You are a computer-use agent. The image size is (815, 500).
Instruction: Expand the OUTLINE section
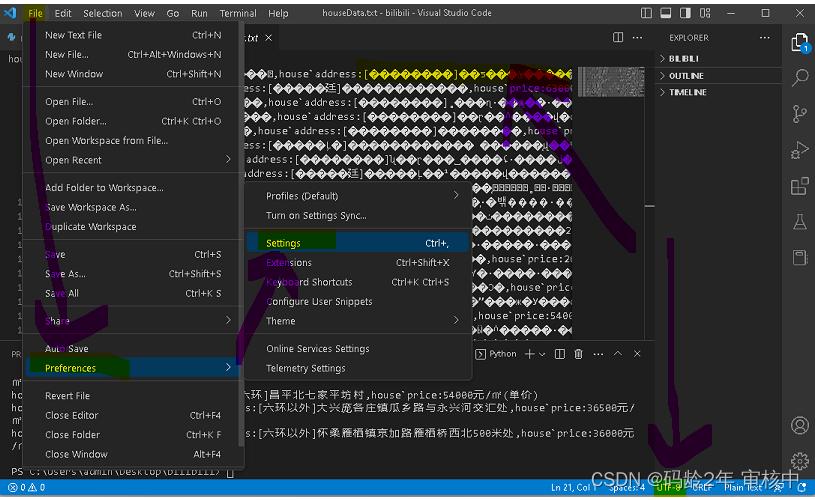718,76
